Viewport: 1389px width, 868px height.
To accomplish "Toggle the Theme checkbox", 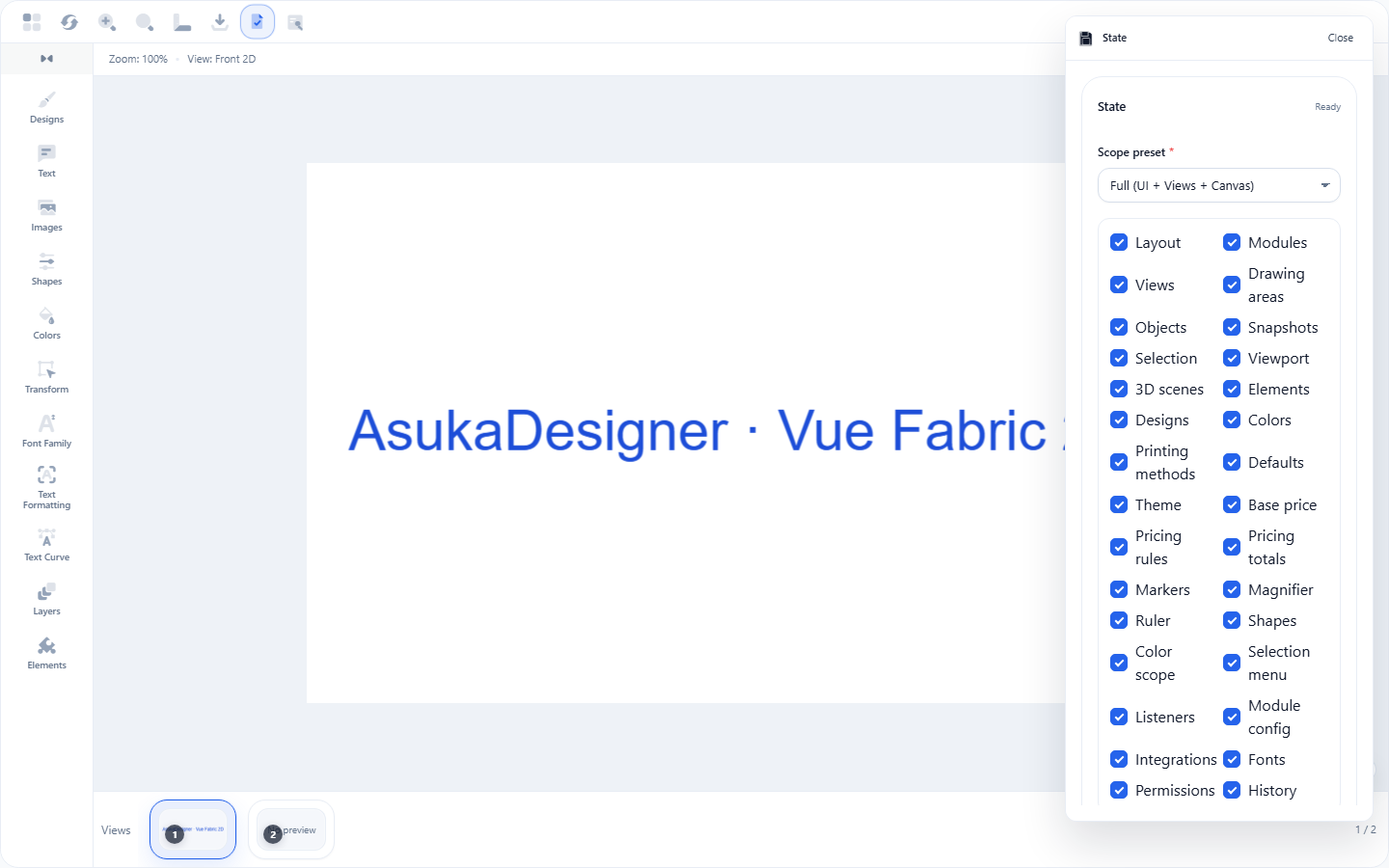I will pos(1119,504).
